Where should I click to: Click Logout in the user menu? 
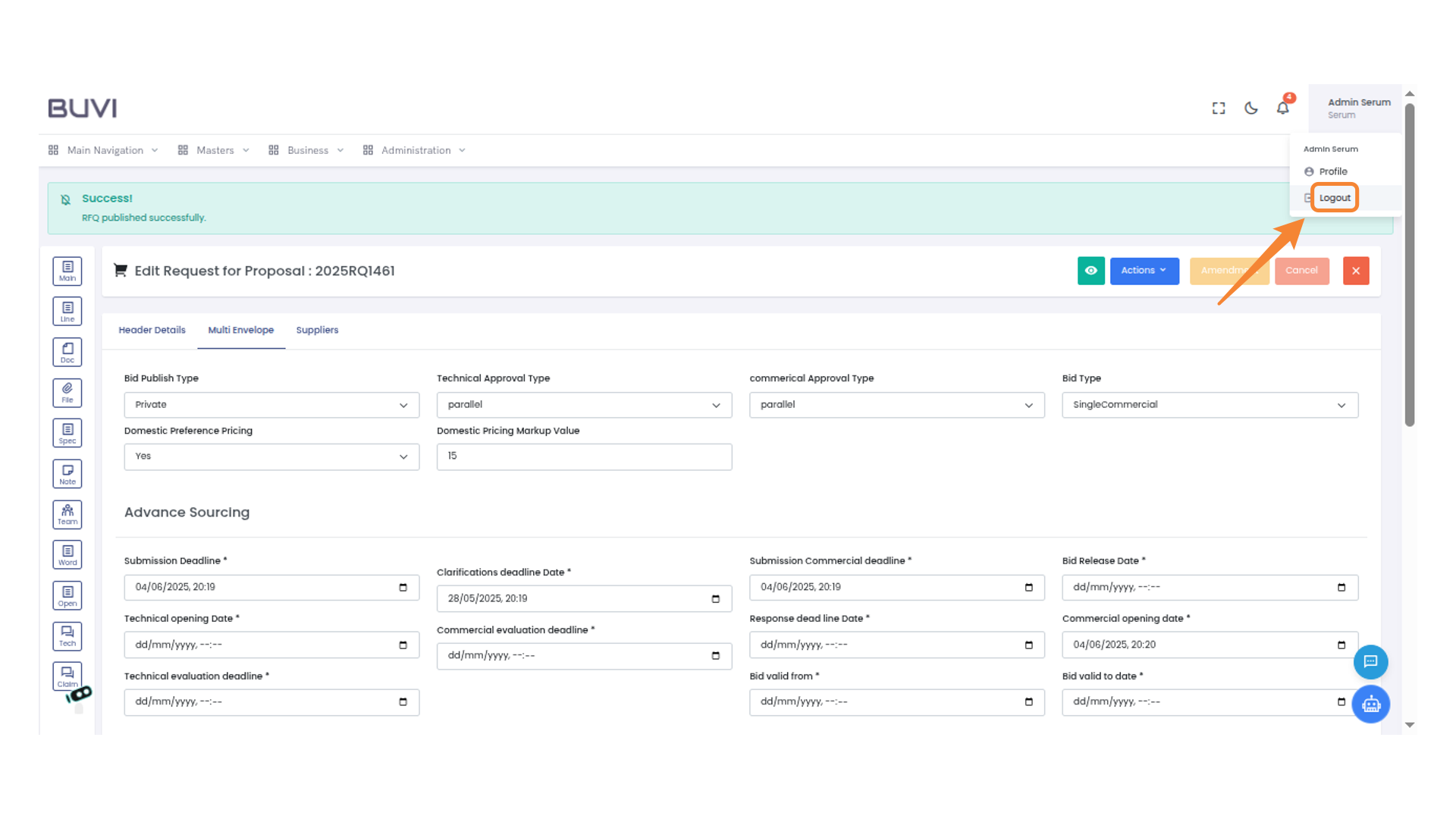[x=1335, y=198]
